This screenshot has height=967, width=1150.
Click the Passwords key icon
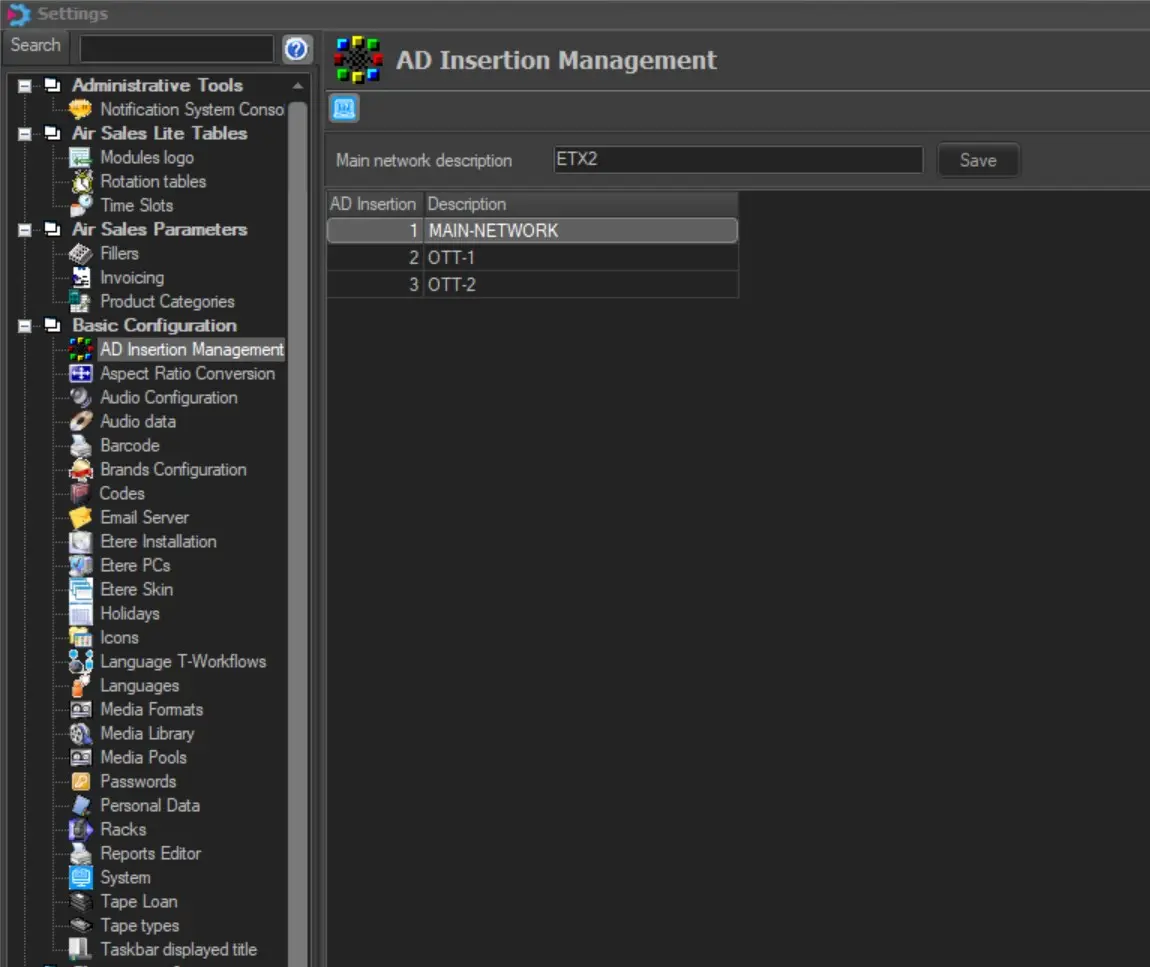(82, 782)
